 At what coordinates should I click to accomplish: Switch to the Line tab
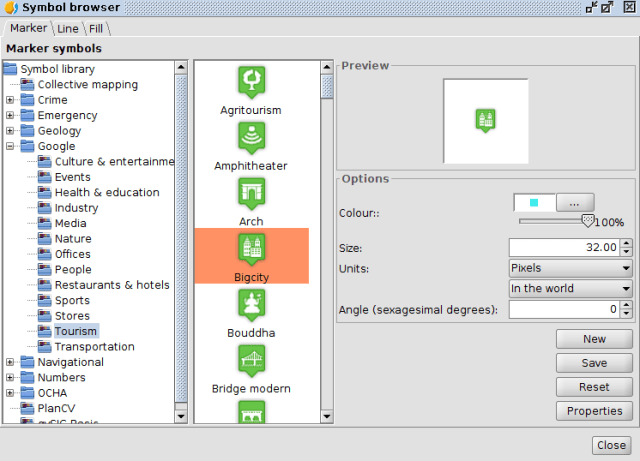pyautogui.click(x=68, y=28)
